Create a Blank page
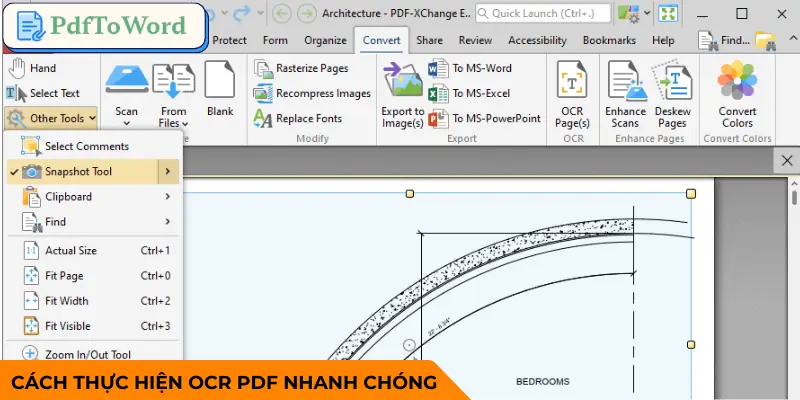 [x=220, y=88]
